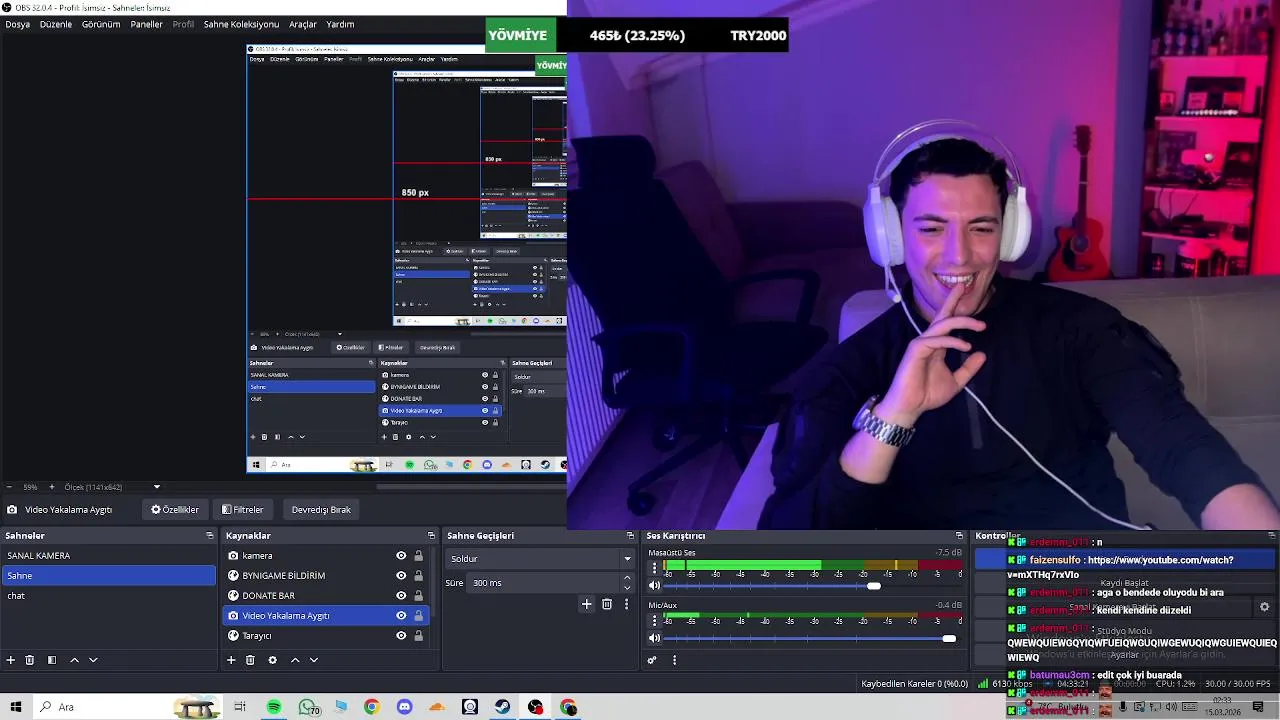Mute the Masaüstü Ses channel
1280x720 pixels.
[x=655, y=586]
